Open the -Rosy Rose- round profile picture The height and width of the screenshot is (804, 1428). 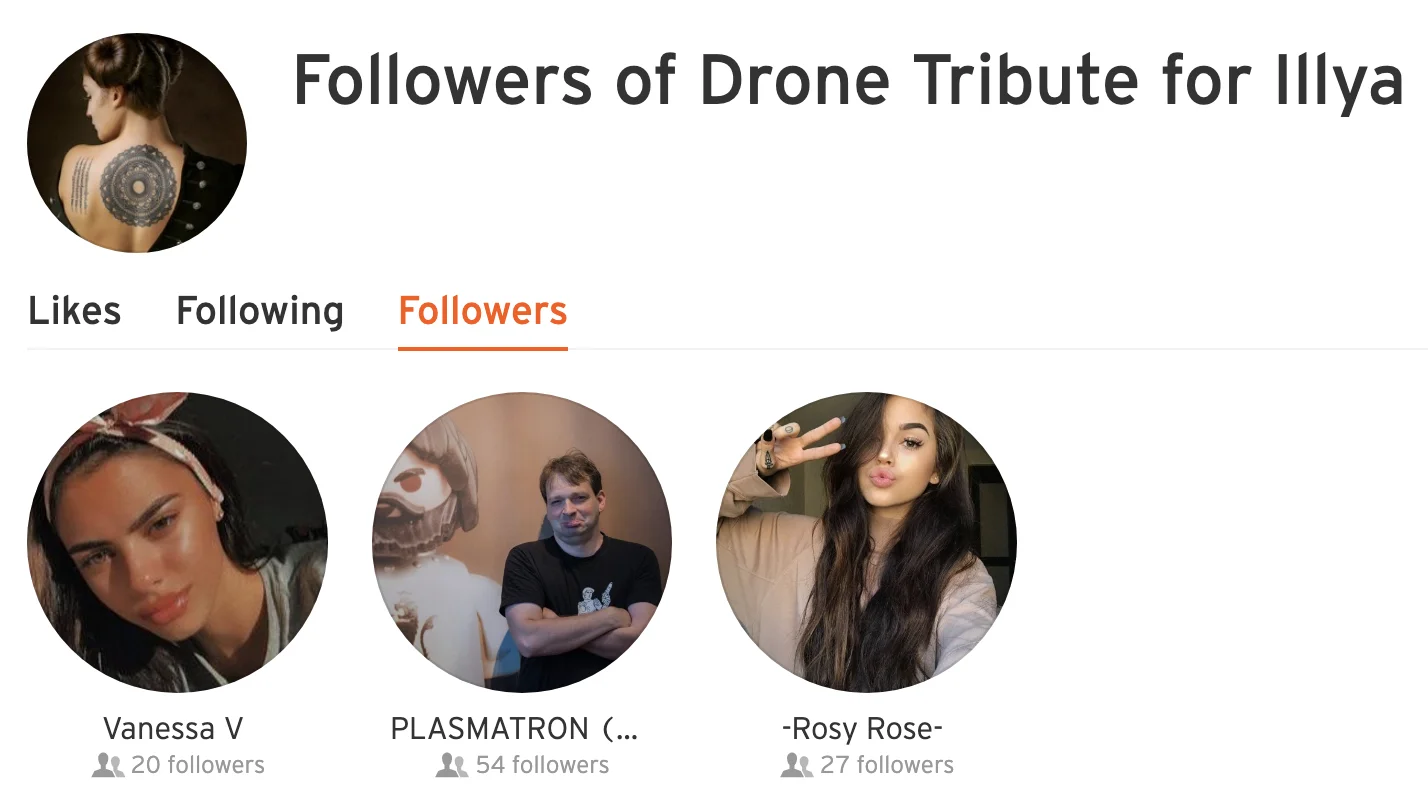[866, 542]
